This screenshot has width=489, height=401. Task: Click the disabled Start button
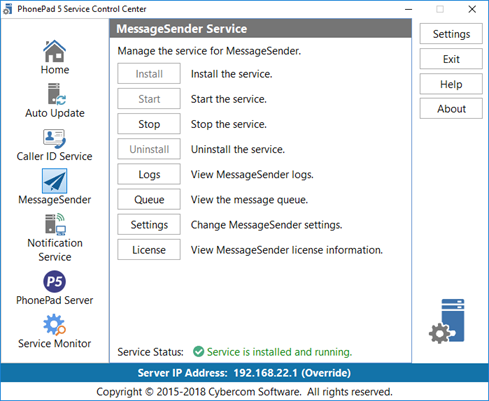149,99
